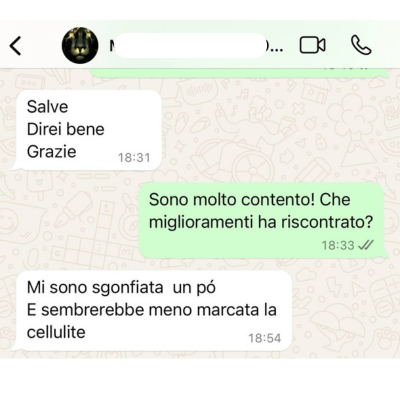Select the "Mi sono sgonfiata un pó" message
This screenshot has width=400, height=400.
(152, 311)
